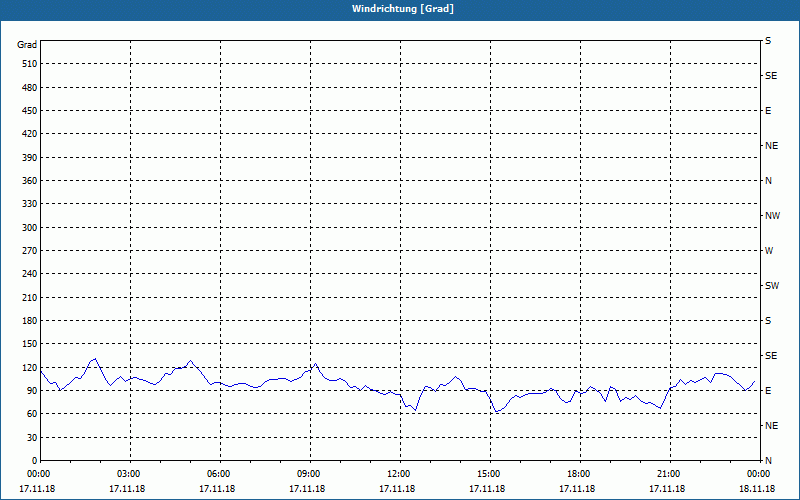Select the 18.11.18 date label

point(757,488)
